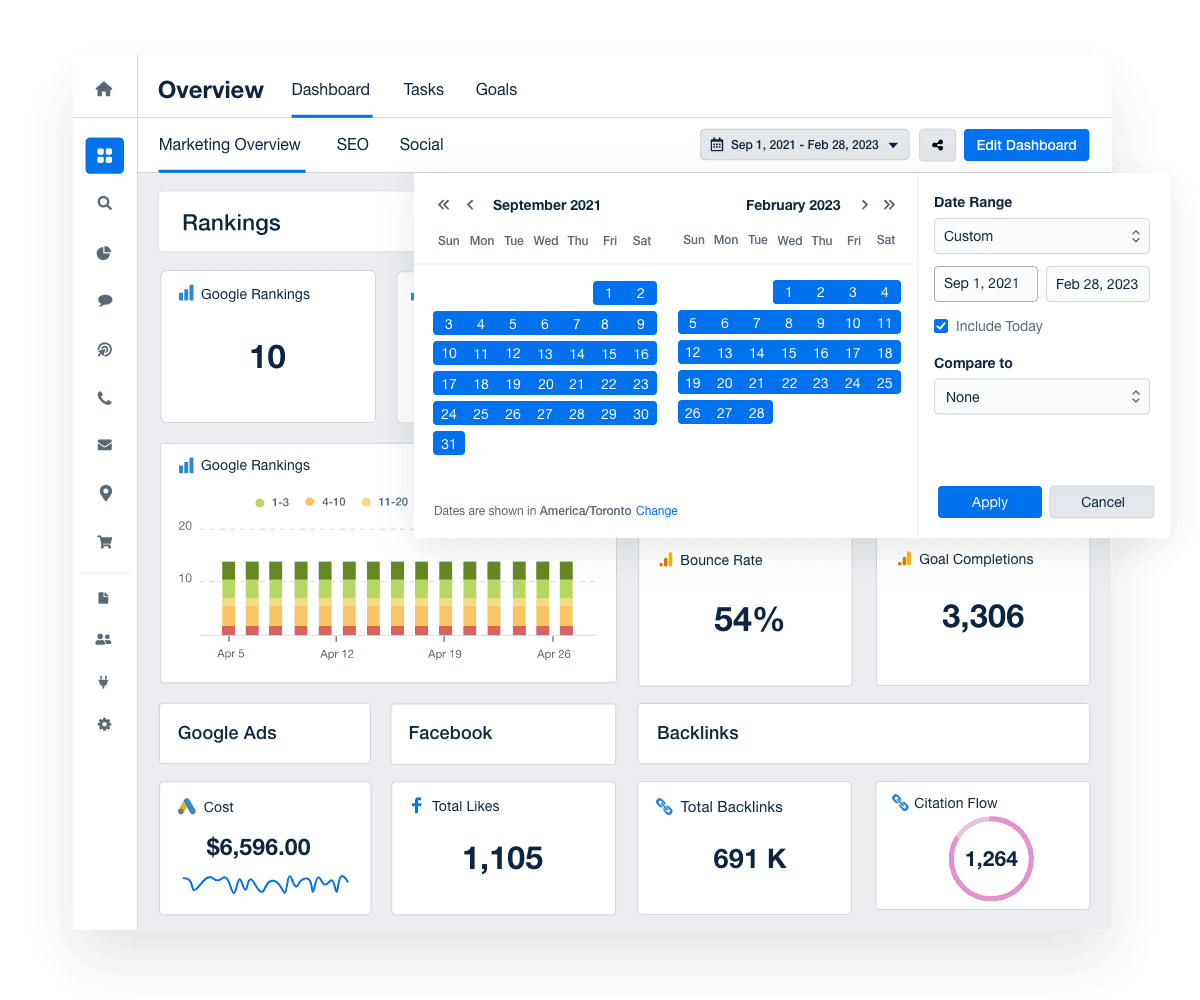
Task: Click the Change timezone link
Action: click(656, 511)
